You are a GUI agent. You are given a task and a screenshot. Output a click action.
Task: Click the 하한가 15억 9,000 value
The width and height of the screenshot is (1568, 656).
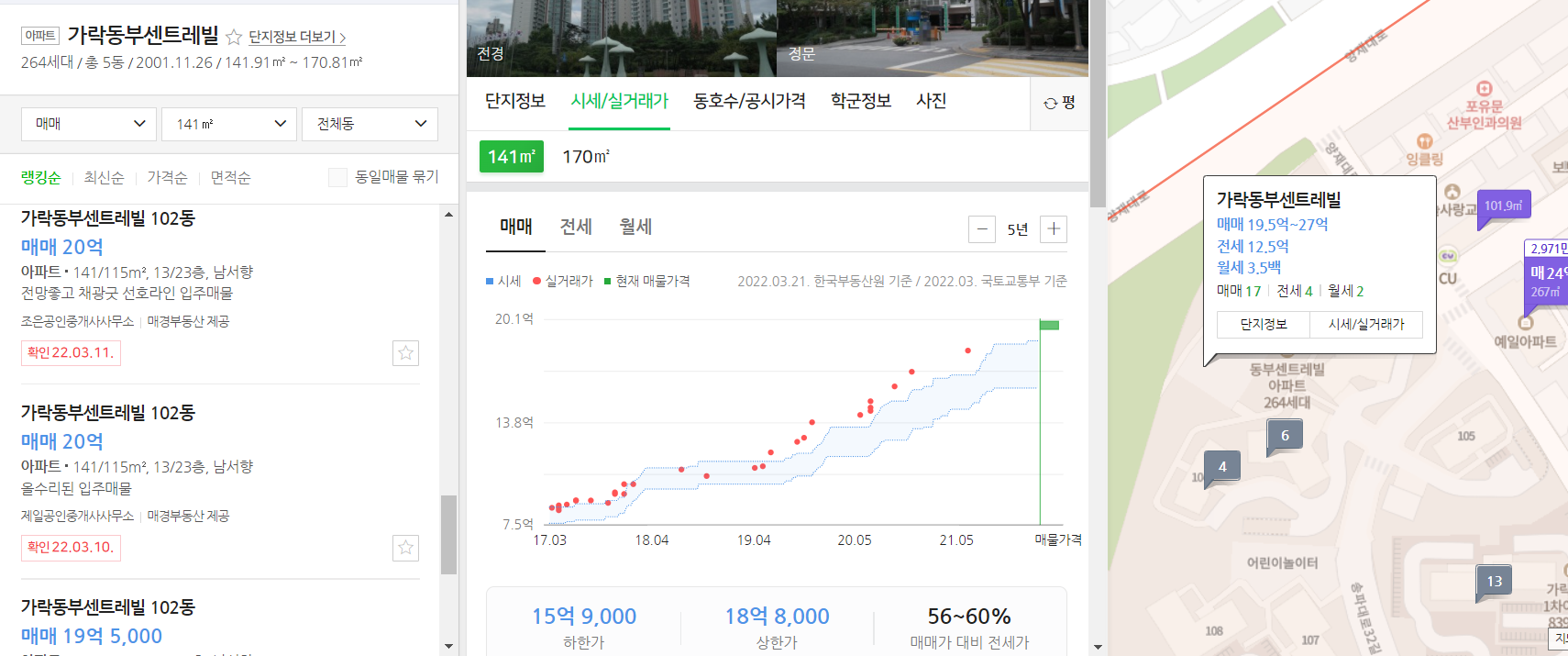click(x=584, y=617)
